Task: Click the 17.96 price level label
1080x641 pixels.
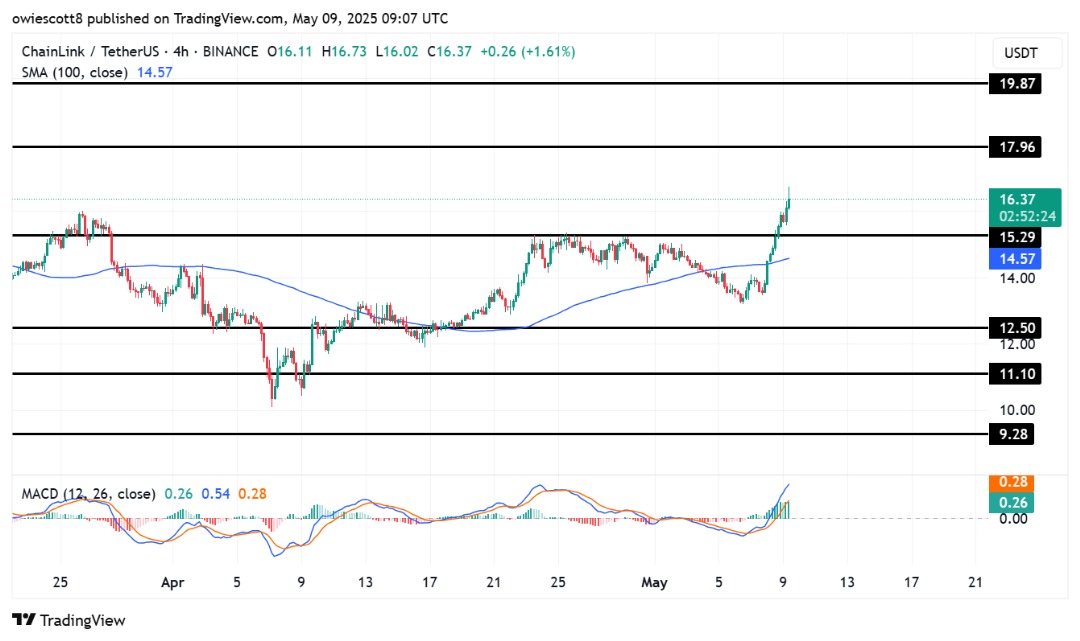Action: [x=1013, y=147]
